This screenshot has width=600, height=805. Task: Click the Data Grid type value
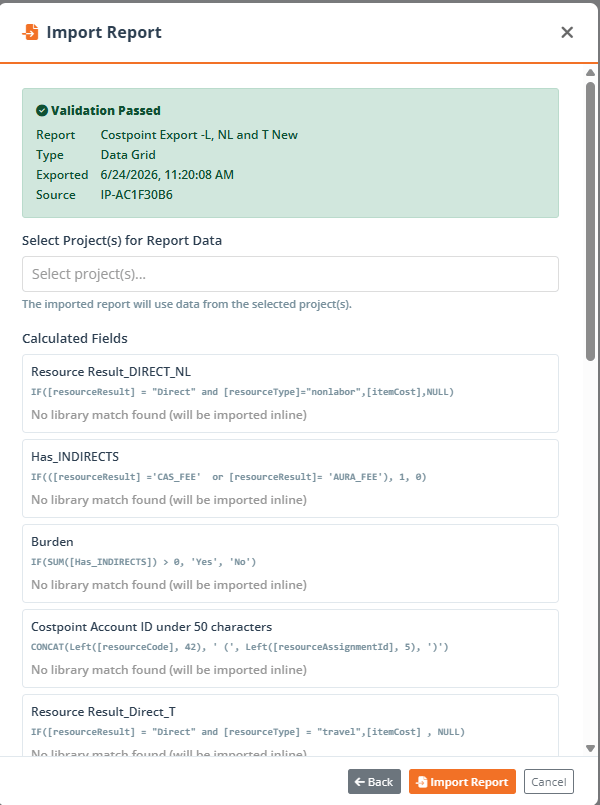(x=128, y=155)
